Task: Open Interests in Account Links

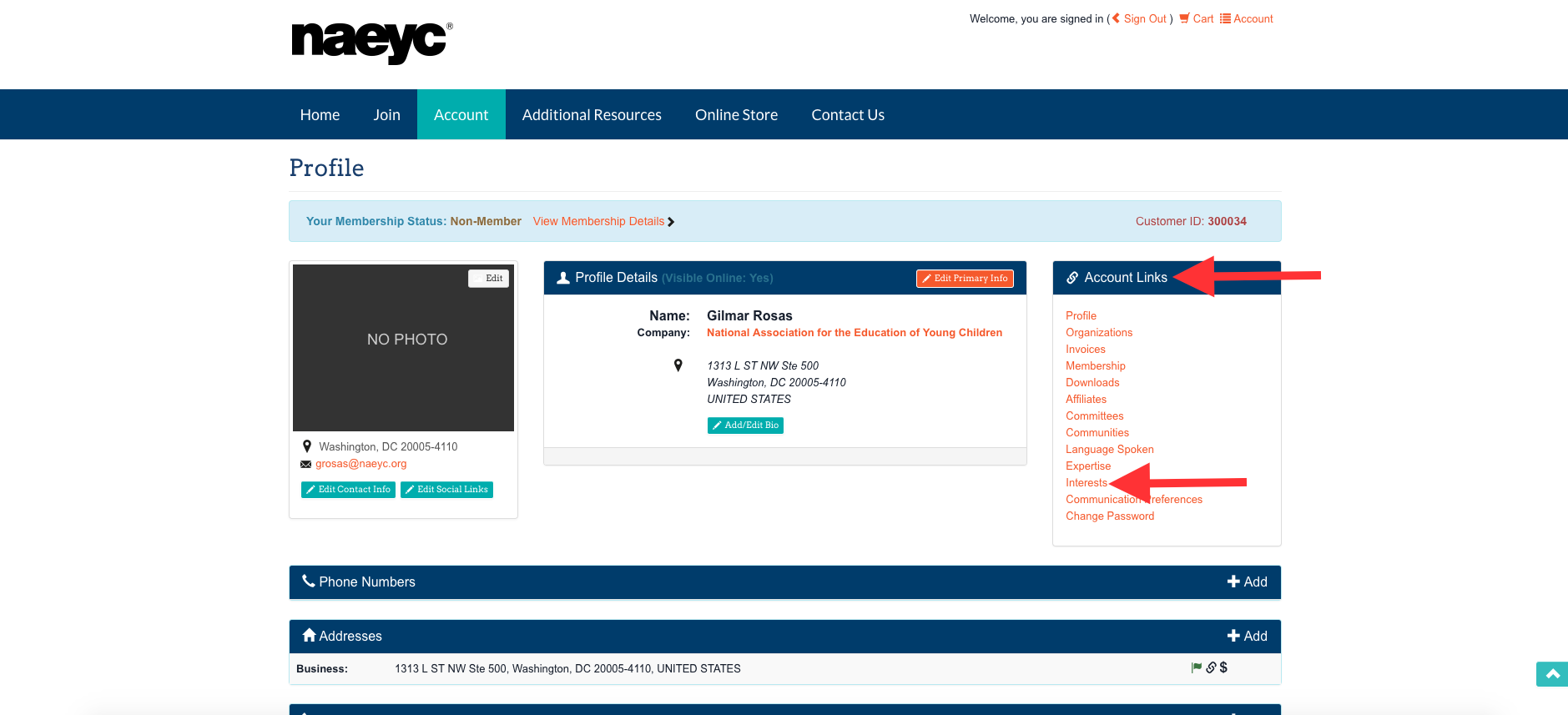Action: [x=1087, y=482]
